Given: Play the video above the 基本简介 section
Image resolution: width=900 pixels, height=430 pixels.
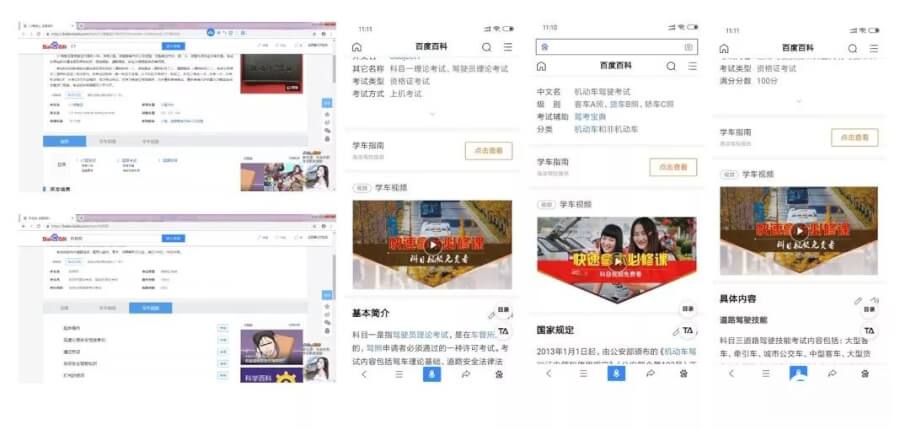Looking at the screenshot, I should click(431, 245).
